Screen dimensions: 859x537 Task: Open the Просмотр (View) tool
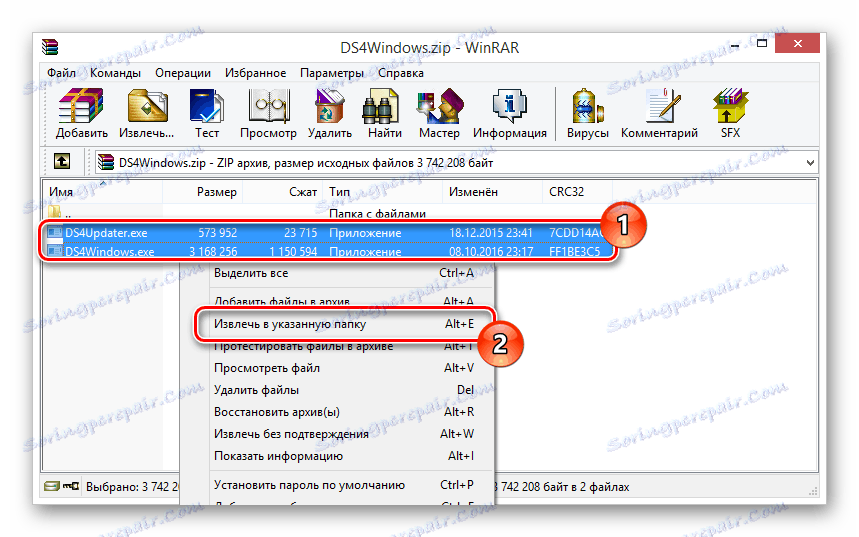[268, 113]
